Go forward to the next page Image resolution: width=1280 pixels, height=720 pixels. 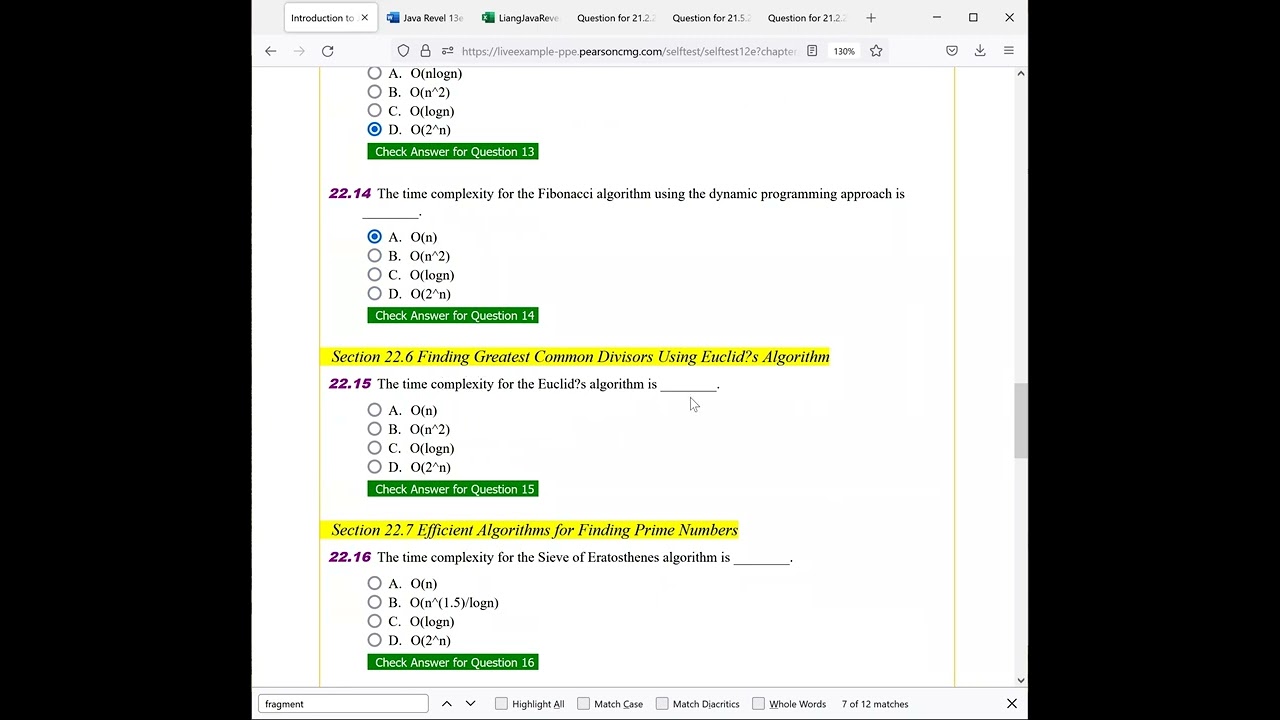[x=299, y=51]
